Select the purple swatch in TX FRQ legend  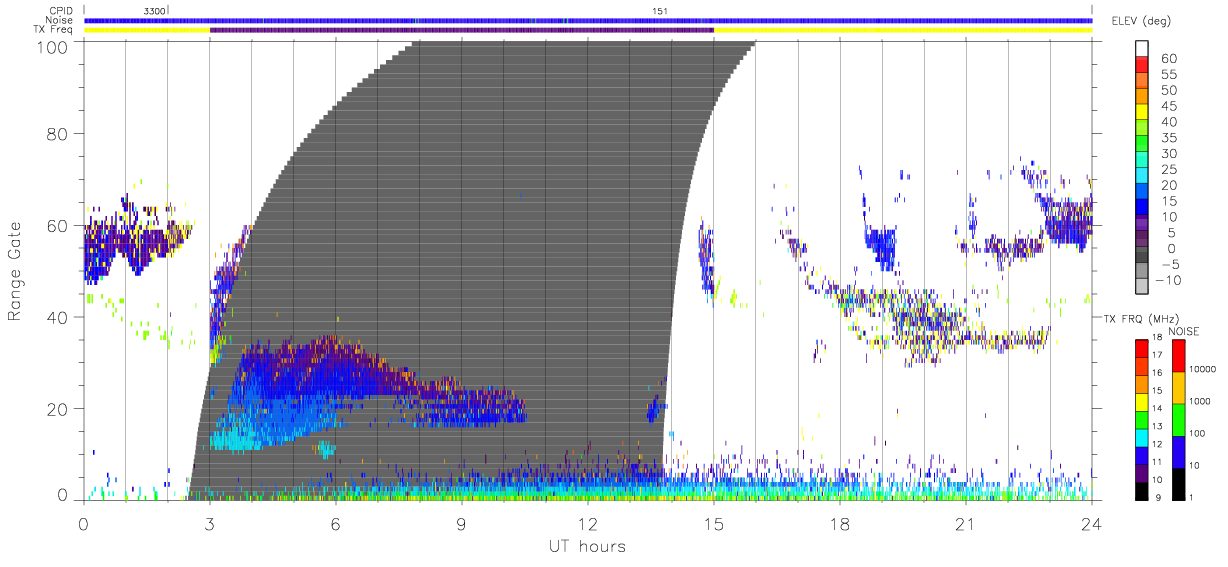point(1142,472)
